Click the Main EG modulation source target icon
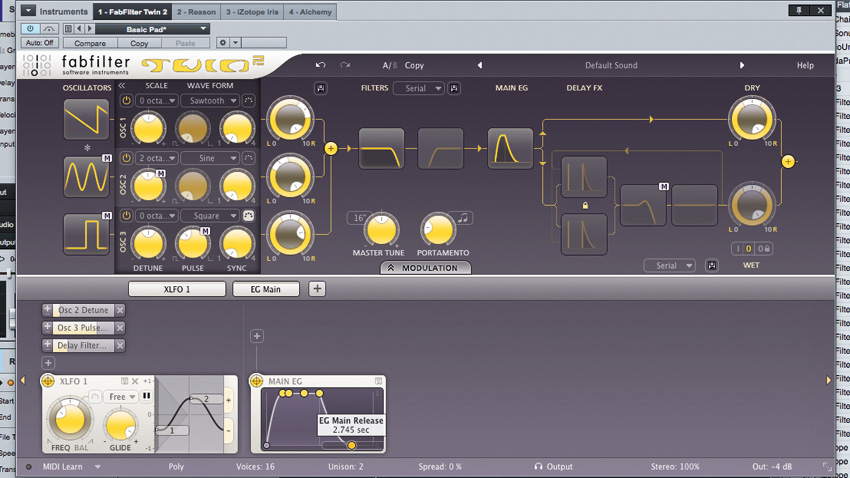The height and width of the screenshot is (478, 850). [x=256, y=382]
